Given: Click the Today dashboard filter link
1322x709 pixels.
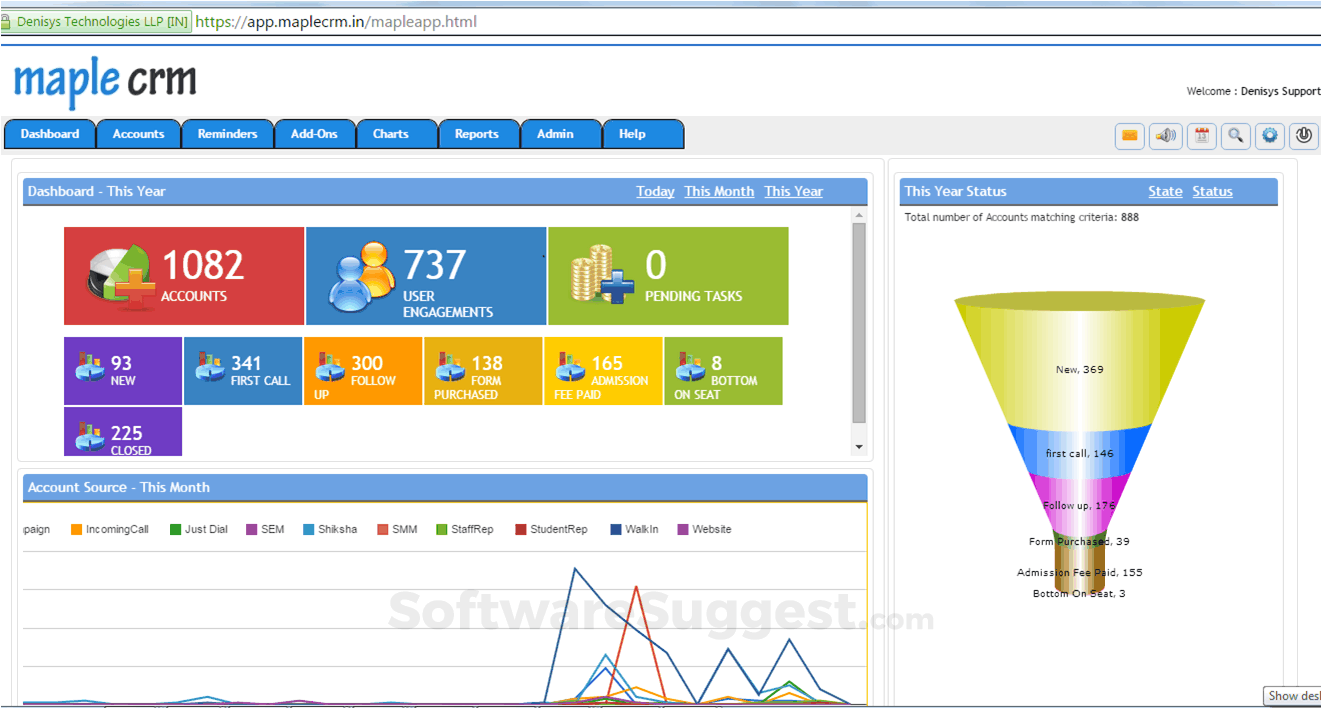Looking at the screenshot, I should click(655, 191).
